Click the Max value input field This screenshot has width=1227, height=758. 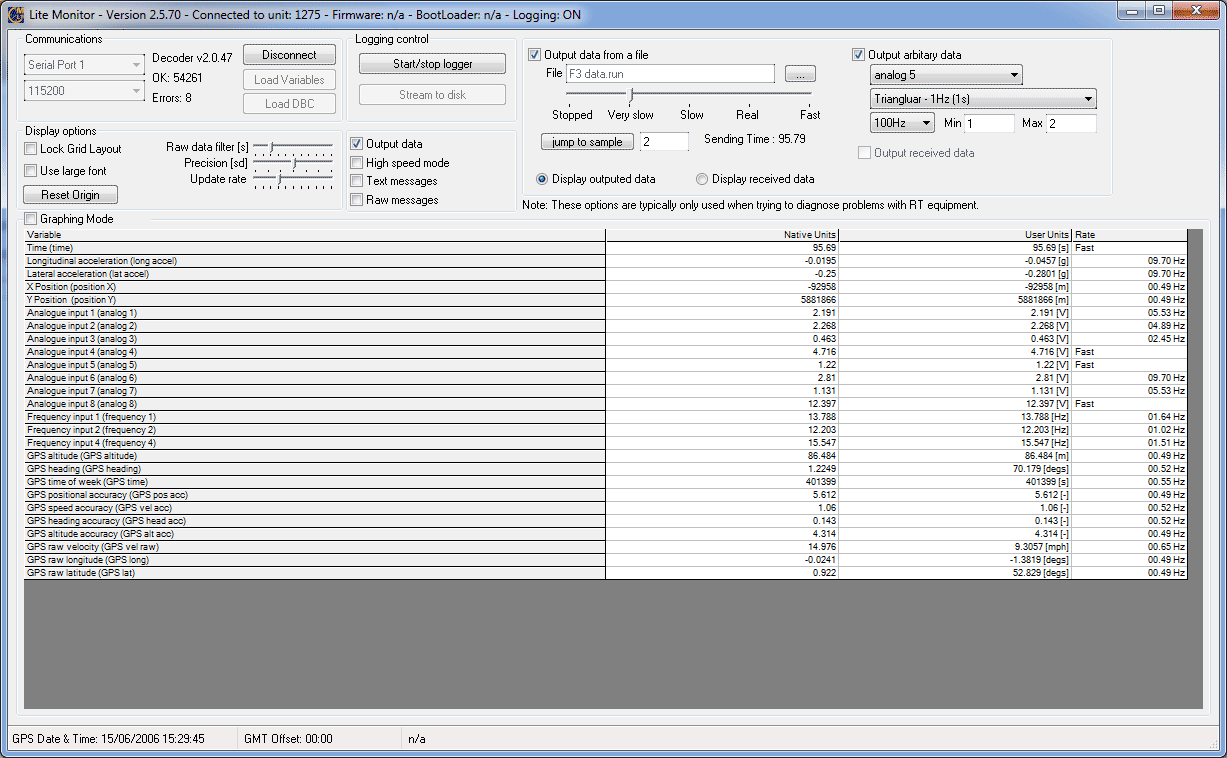click(x=1071, y=123)
